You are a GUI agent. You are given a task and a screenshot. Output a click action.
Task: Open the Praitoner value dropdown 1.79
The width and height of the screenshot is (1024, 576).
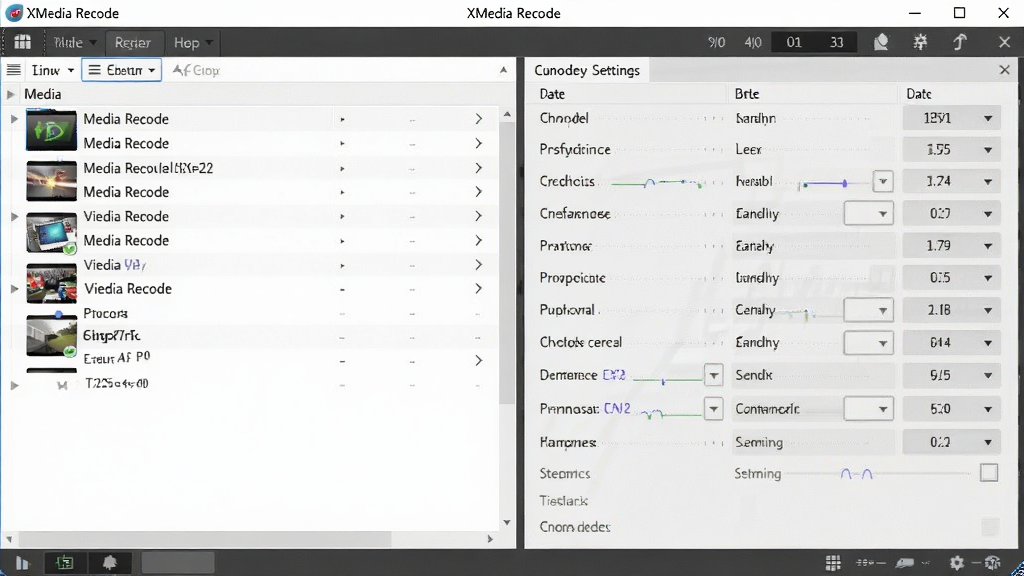tap(952, 246)
